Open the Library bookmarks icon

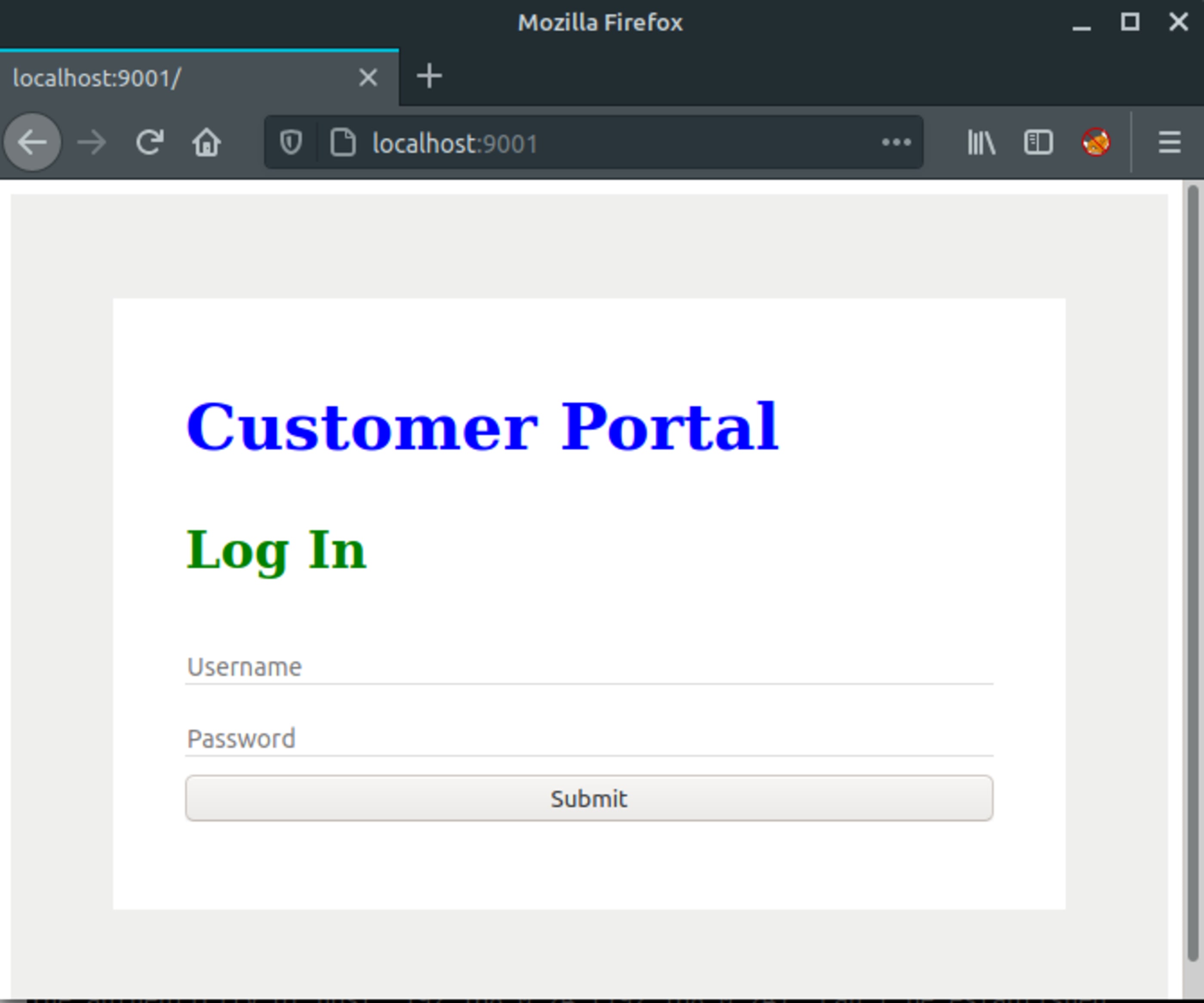point(981,142)
